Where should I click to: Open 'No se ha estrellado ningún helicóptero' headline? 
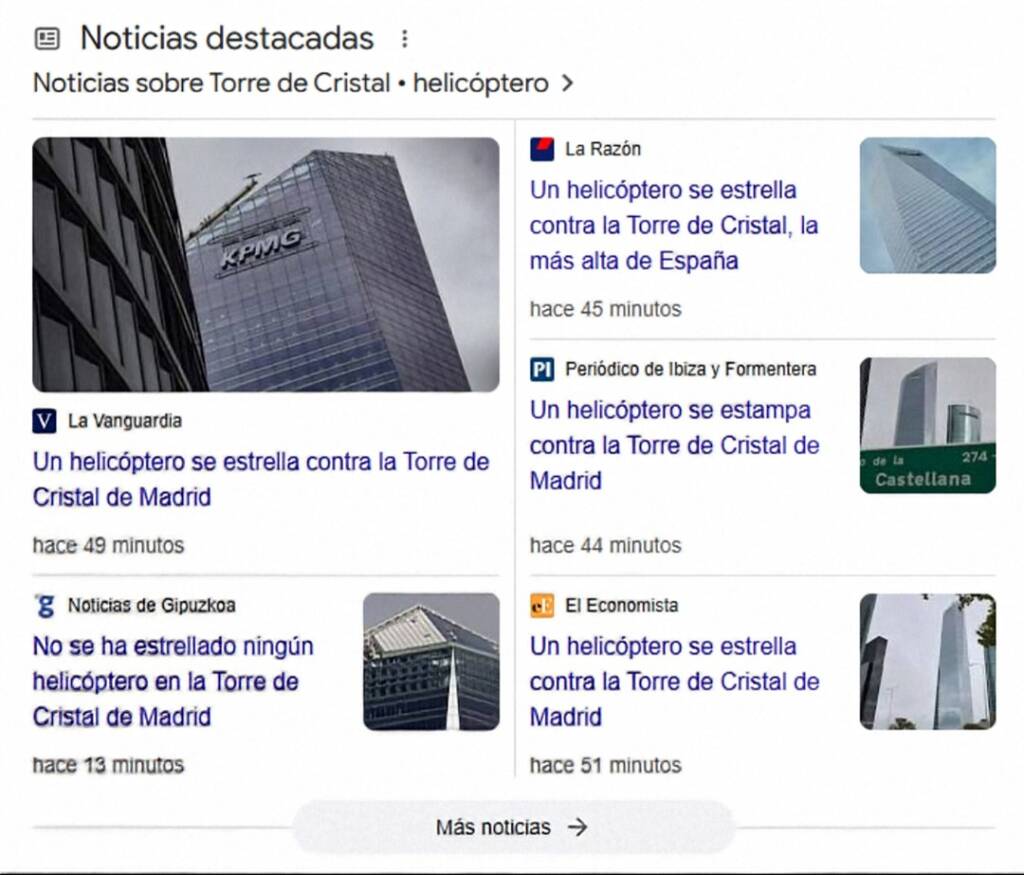[173, 682]
